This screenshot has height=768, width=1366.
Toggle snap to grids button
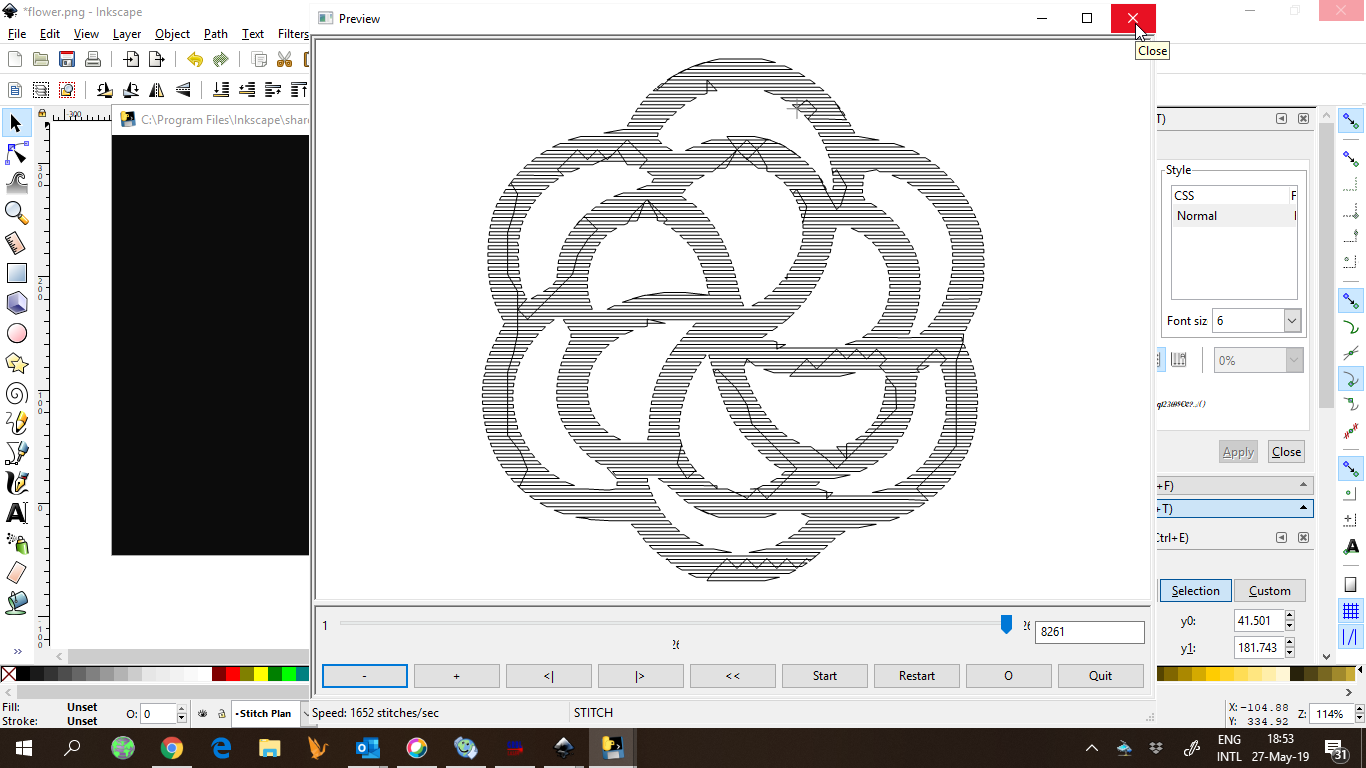tap(1351, 611)
